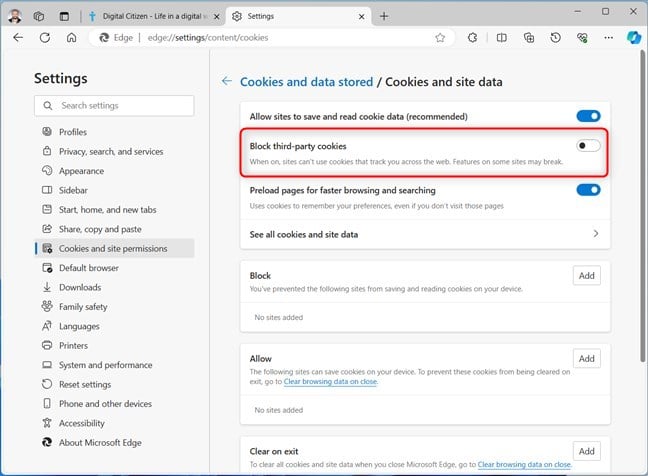This screenshot has width=648, height=476.
Task: Open Privacy, search, and services
Action: click(x=114, y=151)
